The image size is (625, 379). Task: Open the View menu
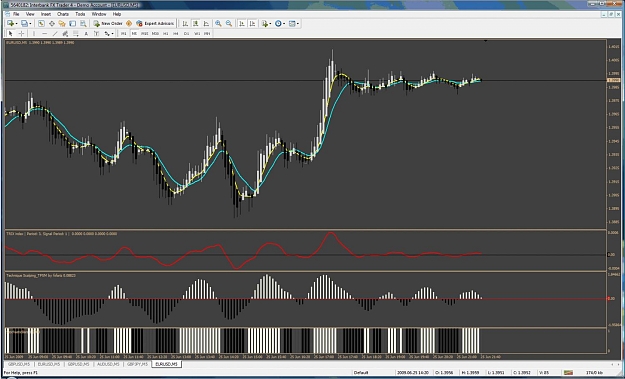tap(30, 14)
